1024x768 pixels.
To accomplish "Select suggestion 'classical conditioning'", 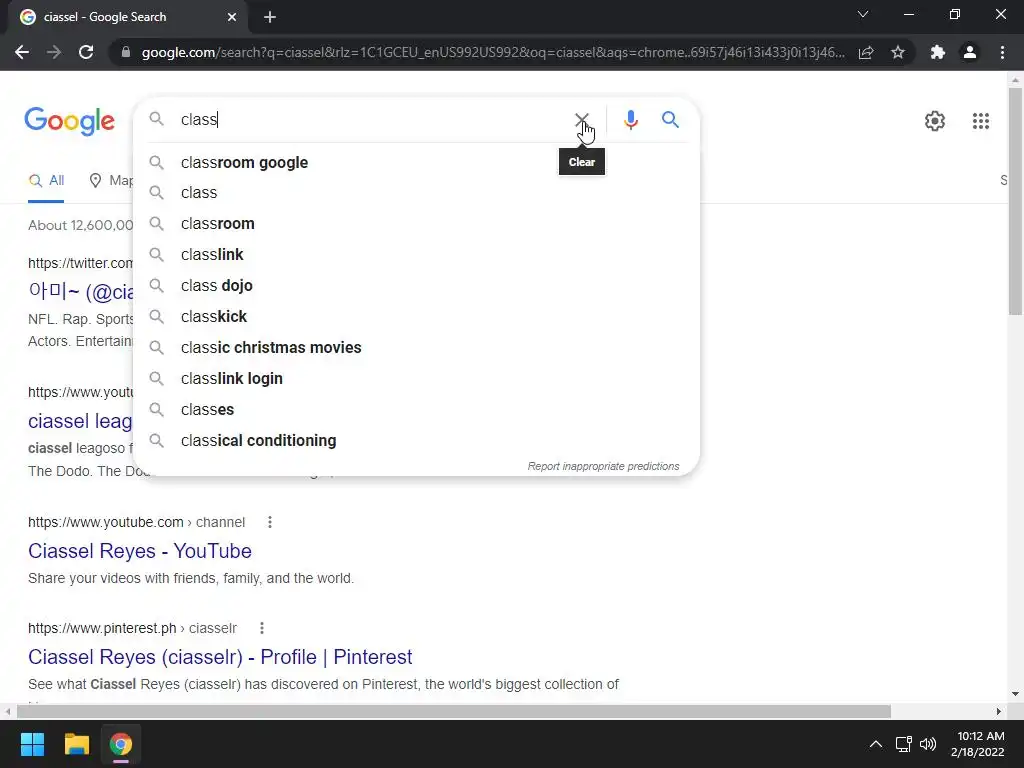I will point(416,441).
